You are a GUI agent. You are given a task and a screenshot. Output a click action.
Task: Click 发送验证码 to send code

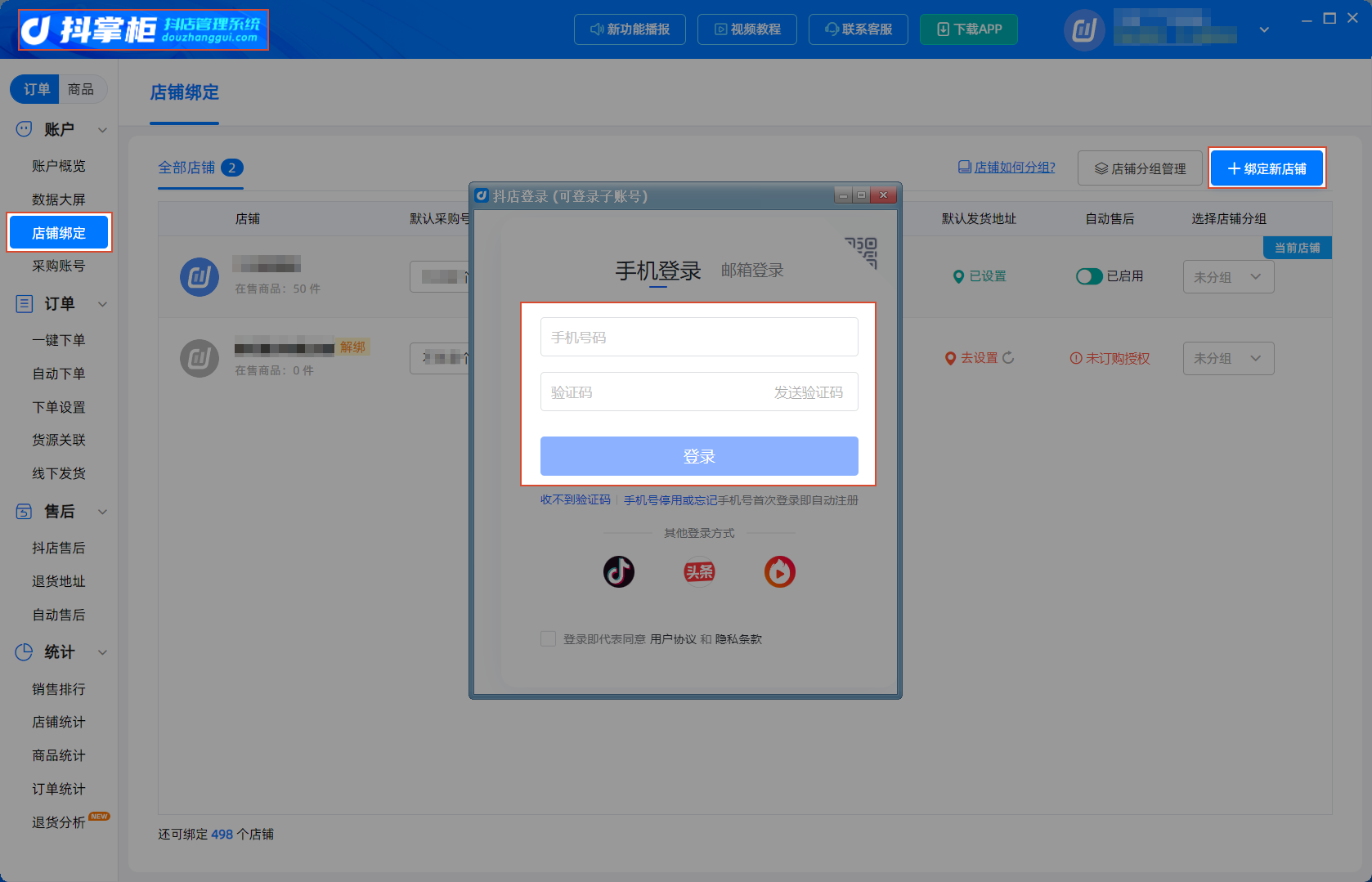tap(809, 392)
